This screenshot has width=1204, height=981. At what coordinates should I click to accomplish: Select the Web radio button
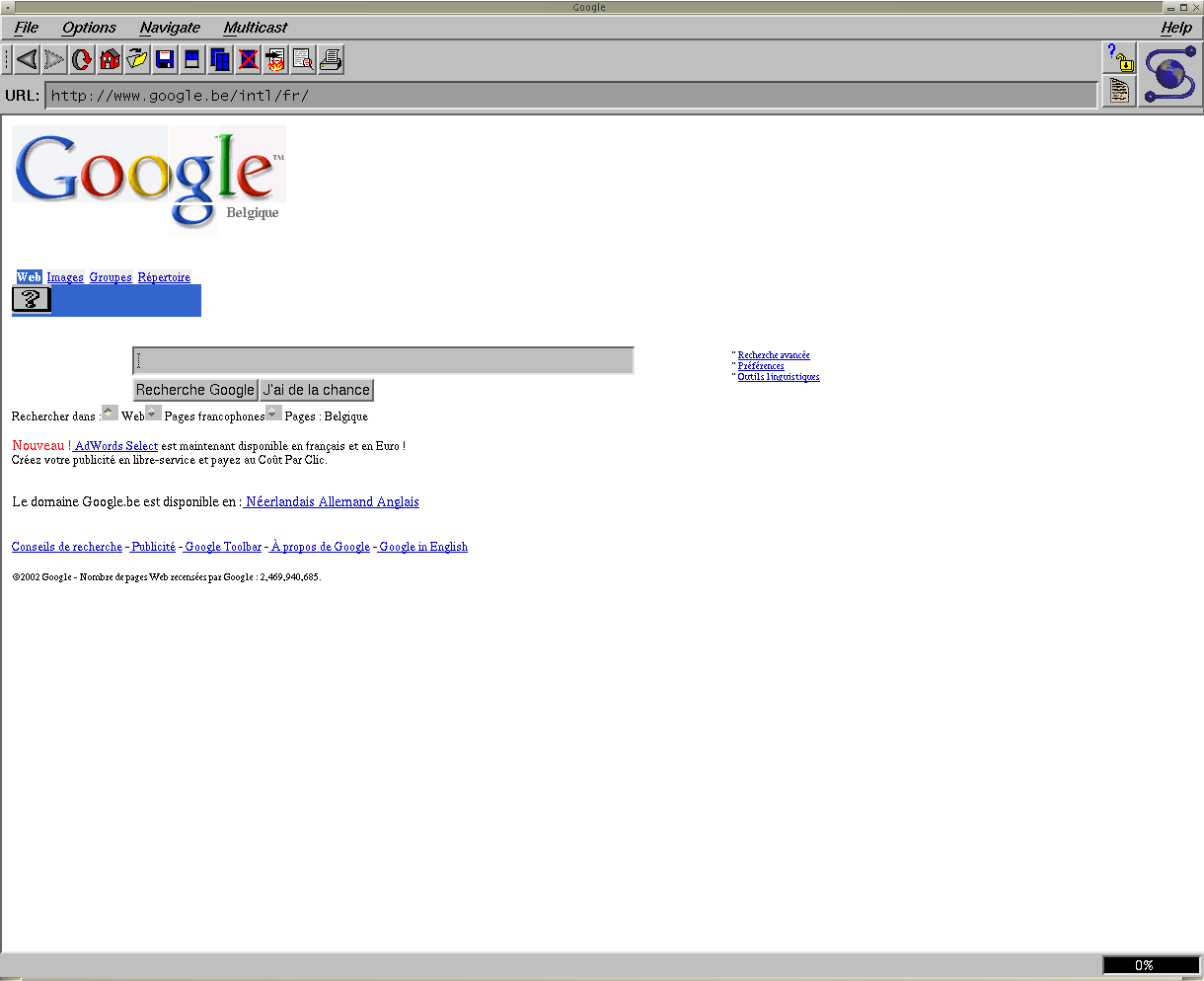[x=110, y=413]
